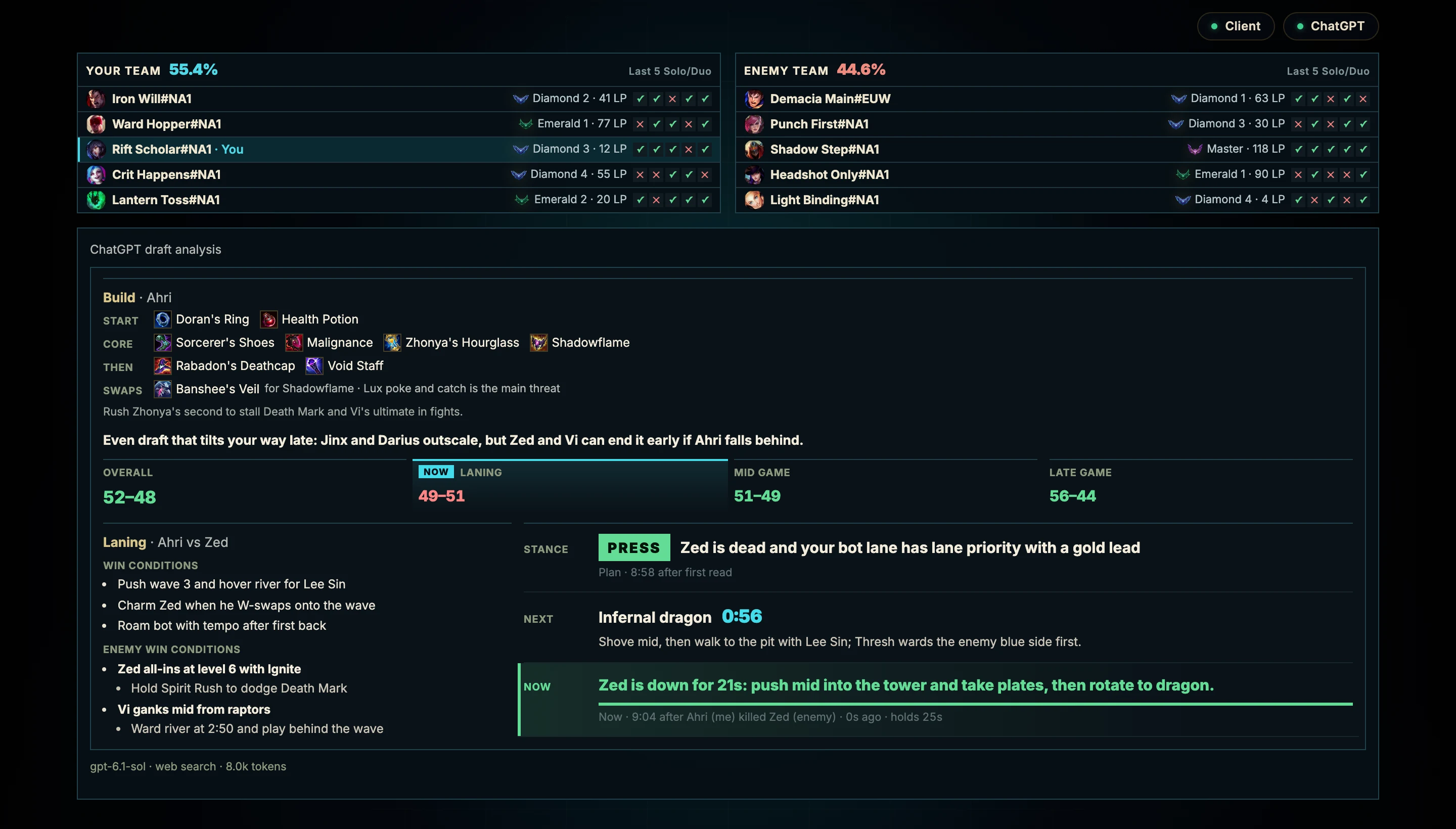The height and width of the screenshot is (829, 1456).
Task: Select the Laning 49–51 phase tab
Action: click(570, 484)
